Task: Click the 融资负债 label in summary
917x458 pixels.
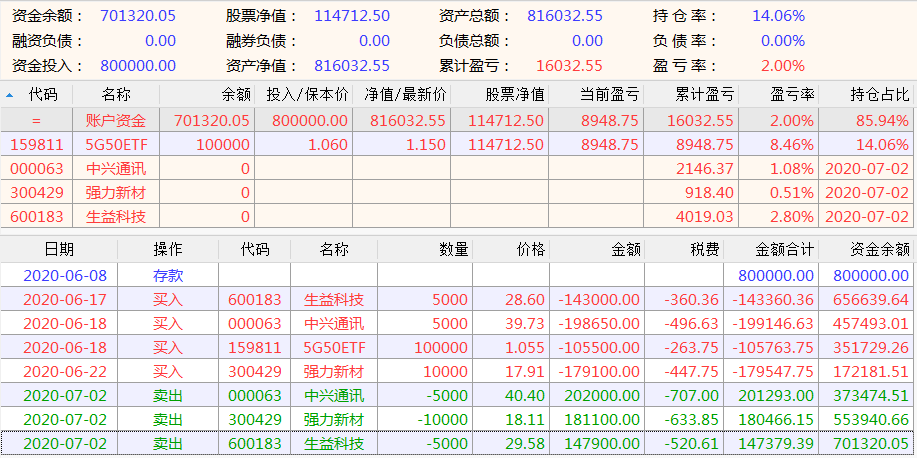Action: coord(48,41)
